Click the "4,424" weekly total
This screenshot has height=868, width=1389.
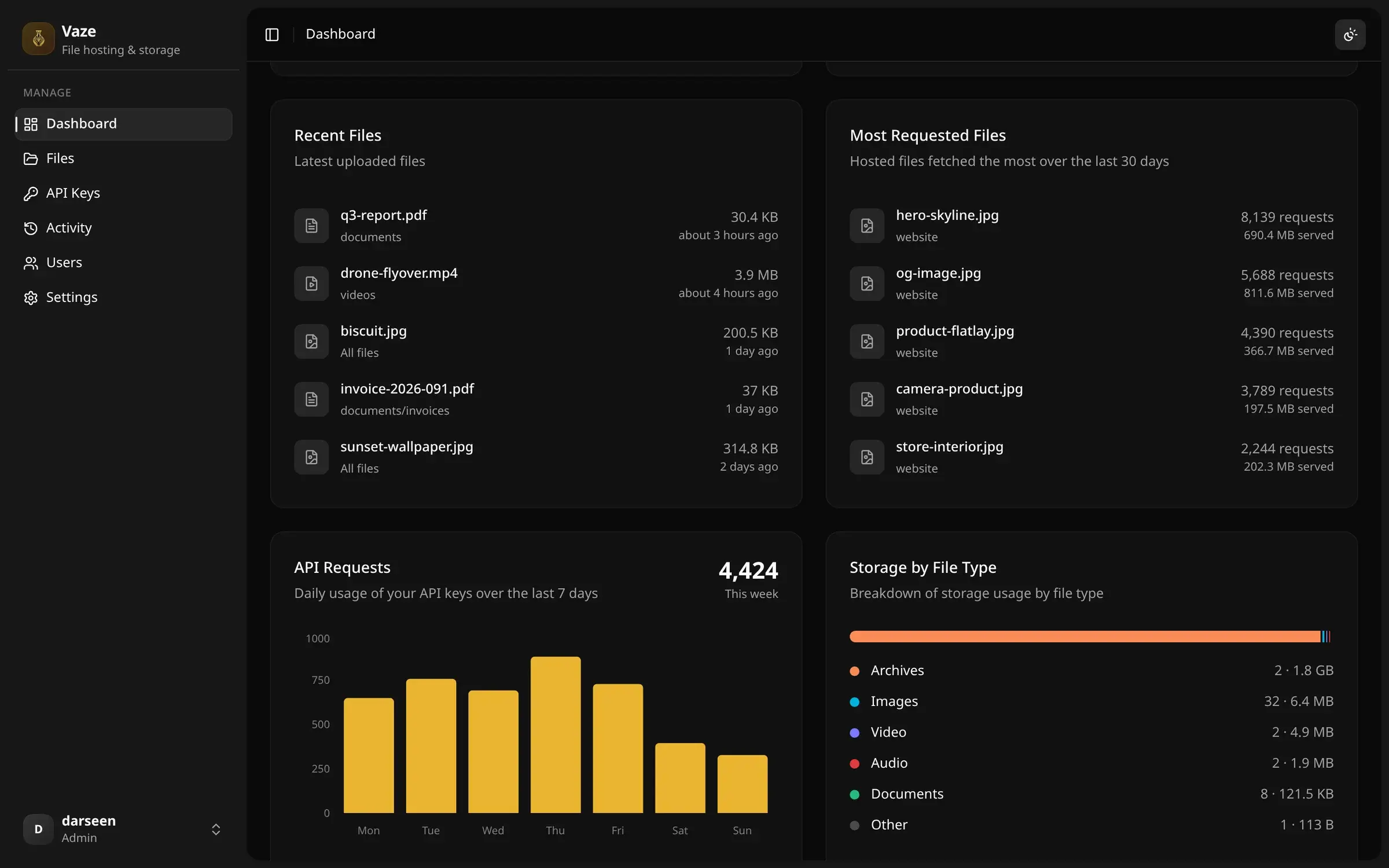pos(748,571)
